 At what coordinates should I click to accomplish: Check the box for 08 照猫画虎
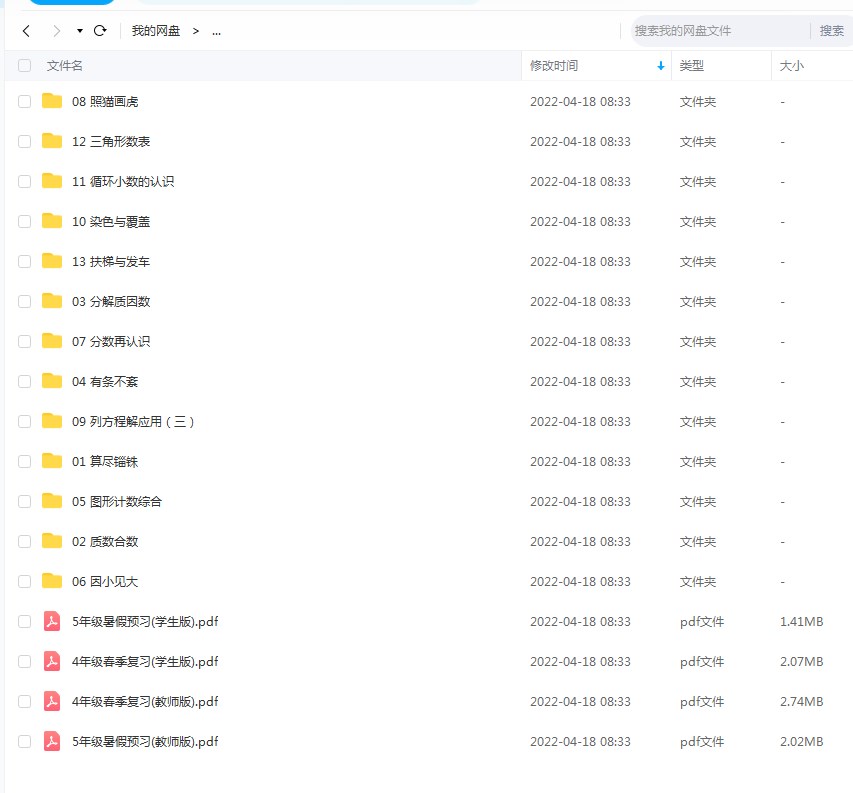pos(24,102)
